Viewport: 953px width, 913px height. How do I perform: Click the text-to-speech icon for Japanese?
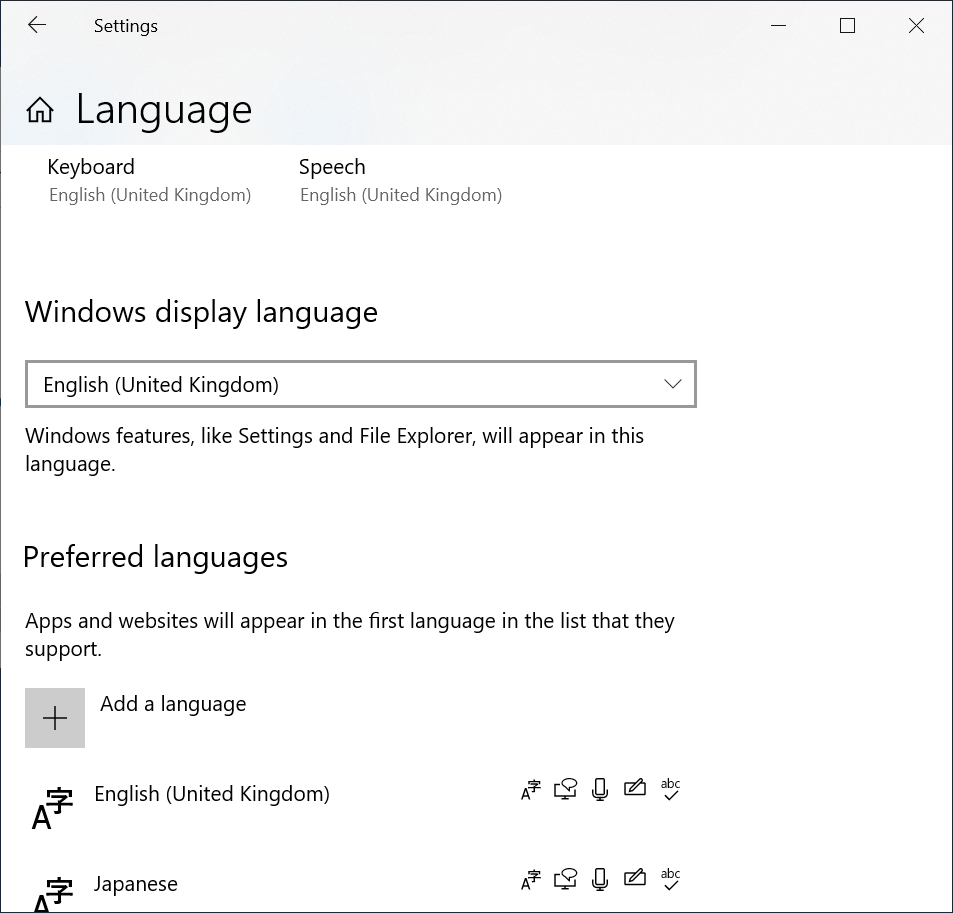[x=565, y=879]
